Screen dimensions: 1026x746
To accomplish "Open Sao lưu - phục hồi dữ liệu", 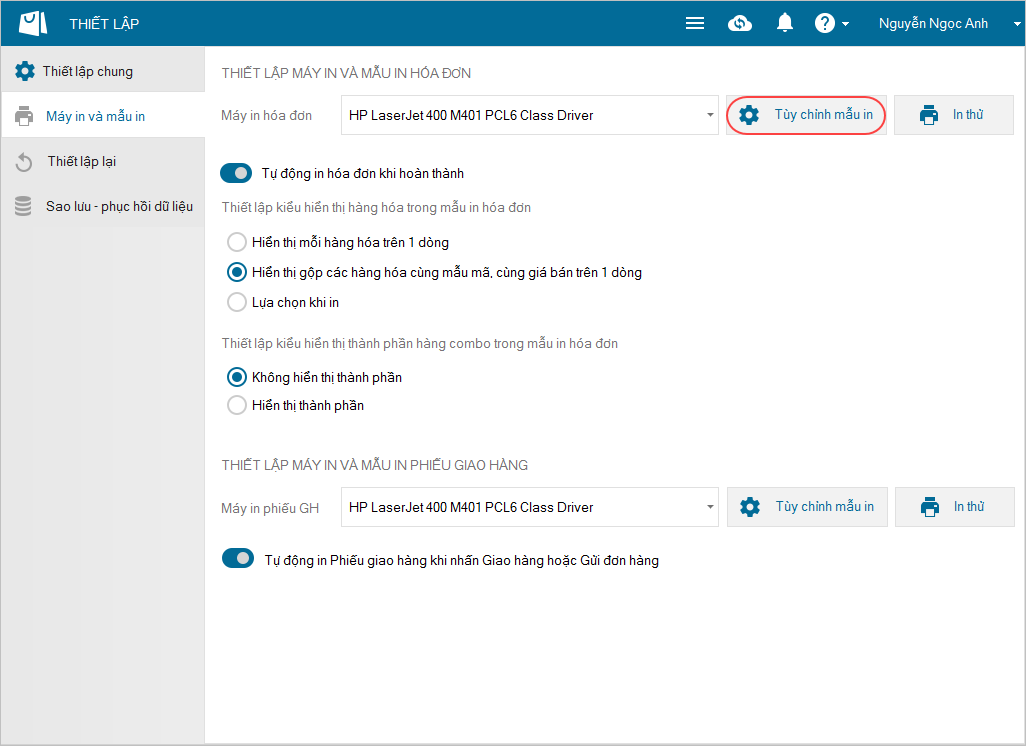I will [x=103, y=206].
